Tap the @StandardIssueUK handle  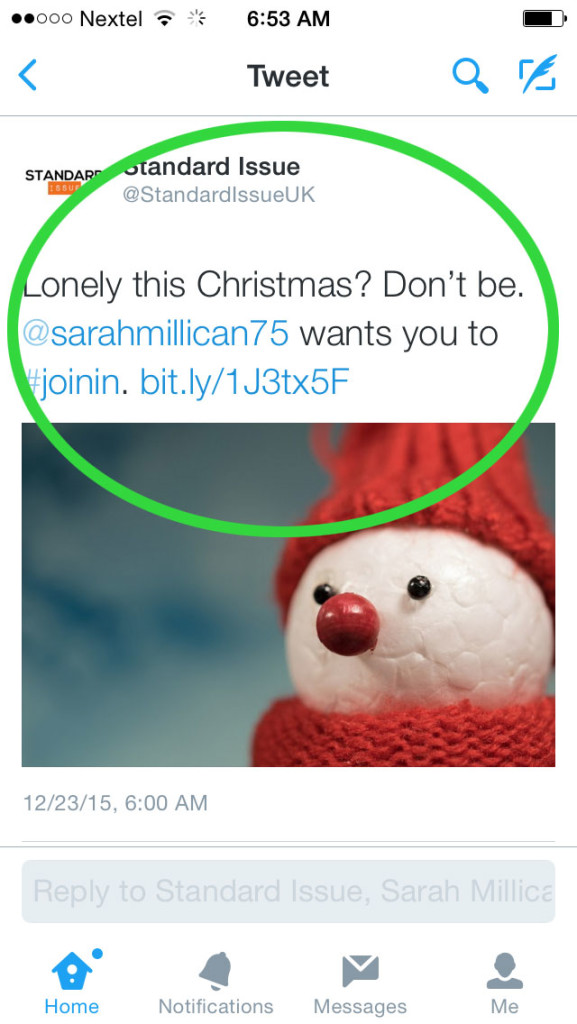click(x=219, y=195)
